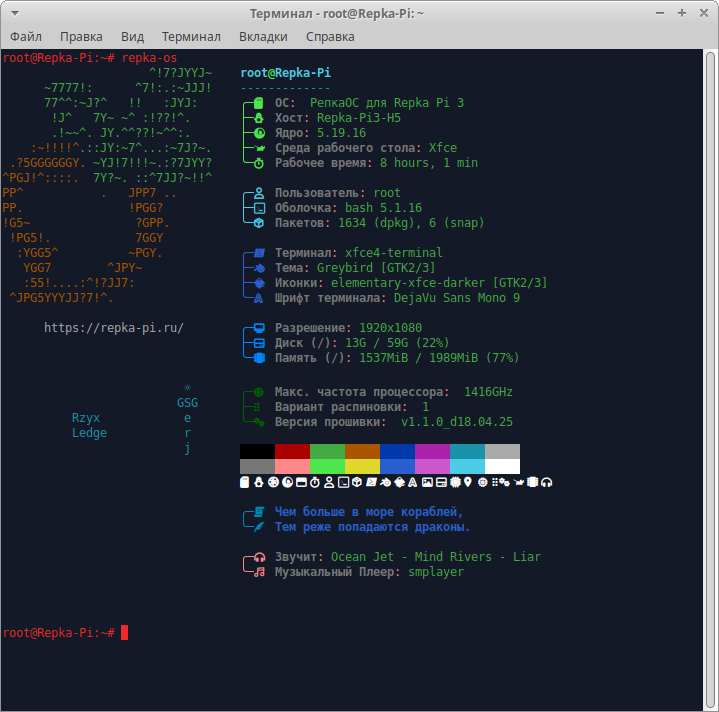Click the SD card icon beside the ОС line

click(259, 103)
